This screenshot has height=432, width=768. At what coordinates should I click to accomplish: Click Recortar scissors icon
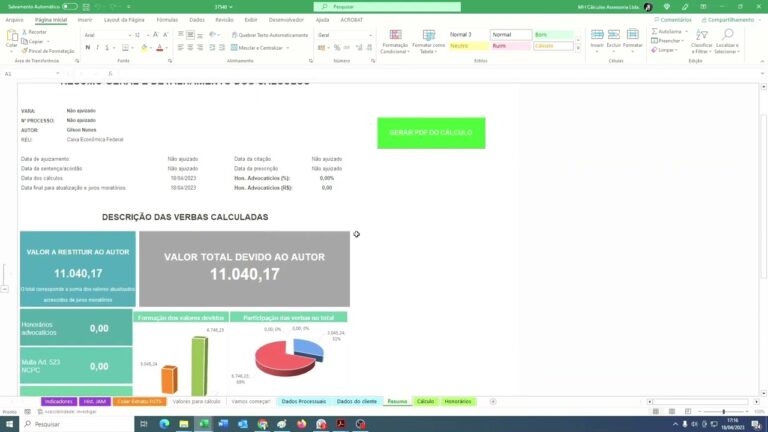(24, 32)
